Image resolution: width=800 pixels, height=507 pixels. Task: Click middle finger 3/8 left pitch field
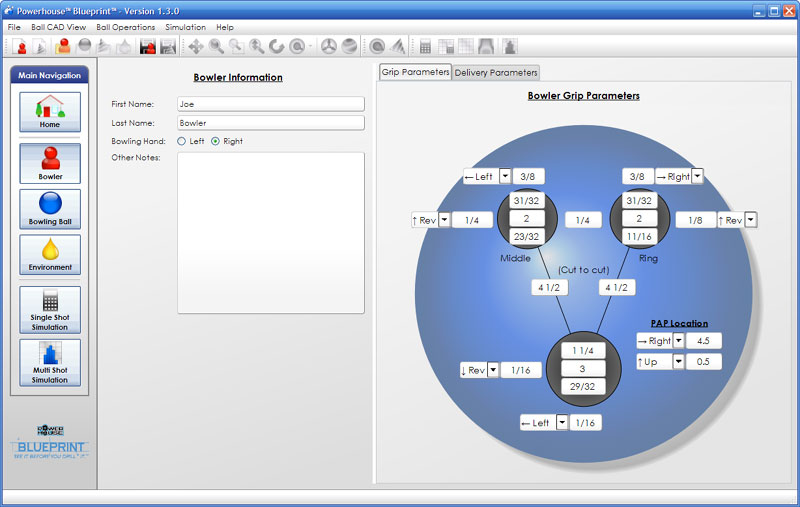tap(528, 176)
